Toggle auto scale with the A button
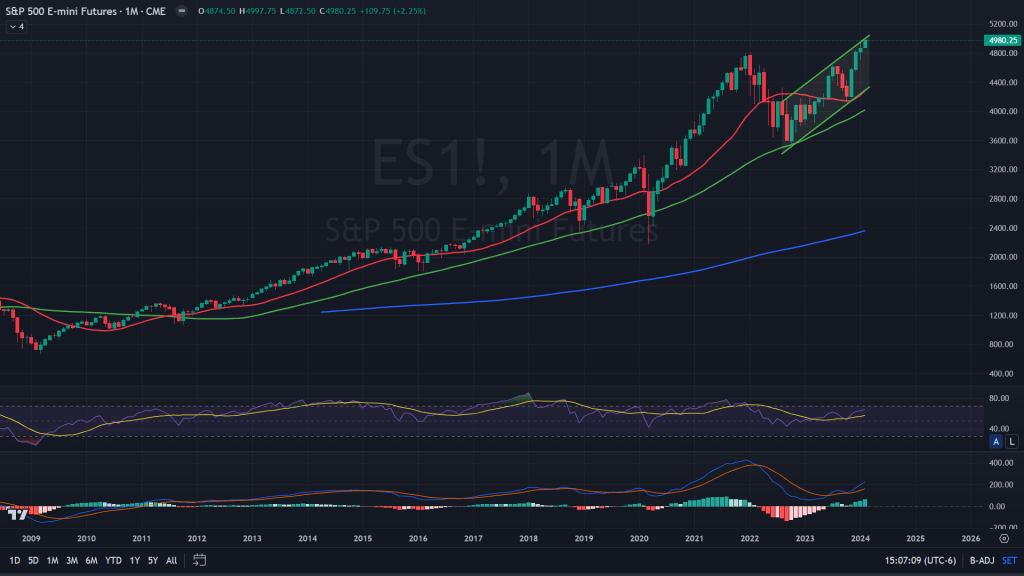Screen dimensions: 1024x576 [997, 441]
